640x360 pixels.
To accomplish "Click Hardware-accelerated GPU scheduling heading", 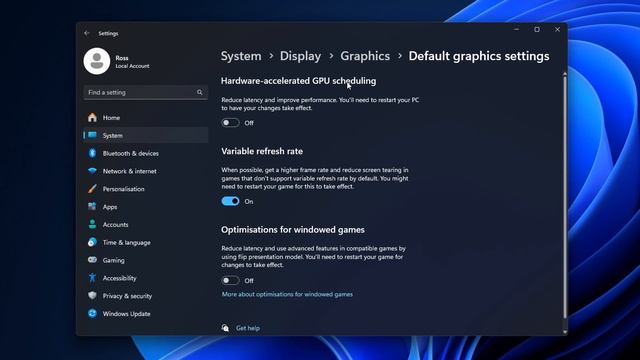I will pos(298,81).
